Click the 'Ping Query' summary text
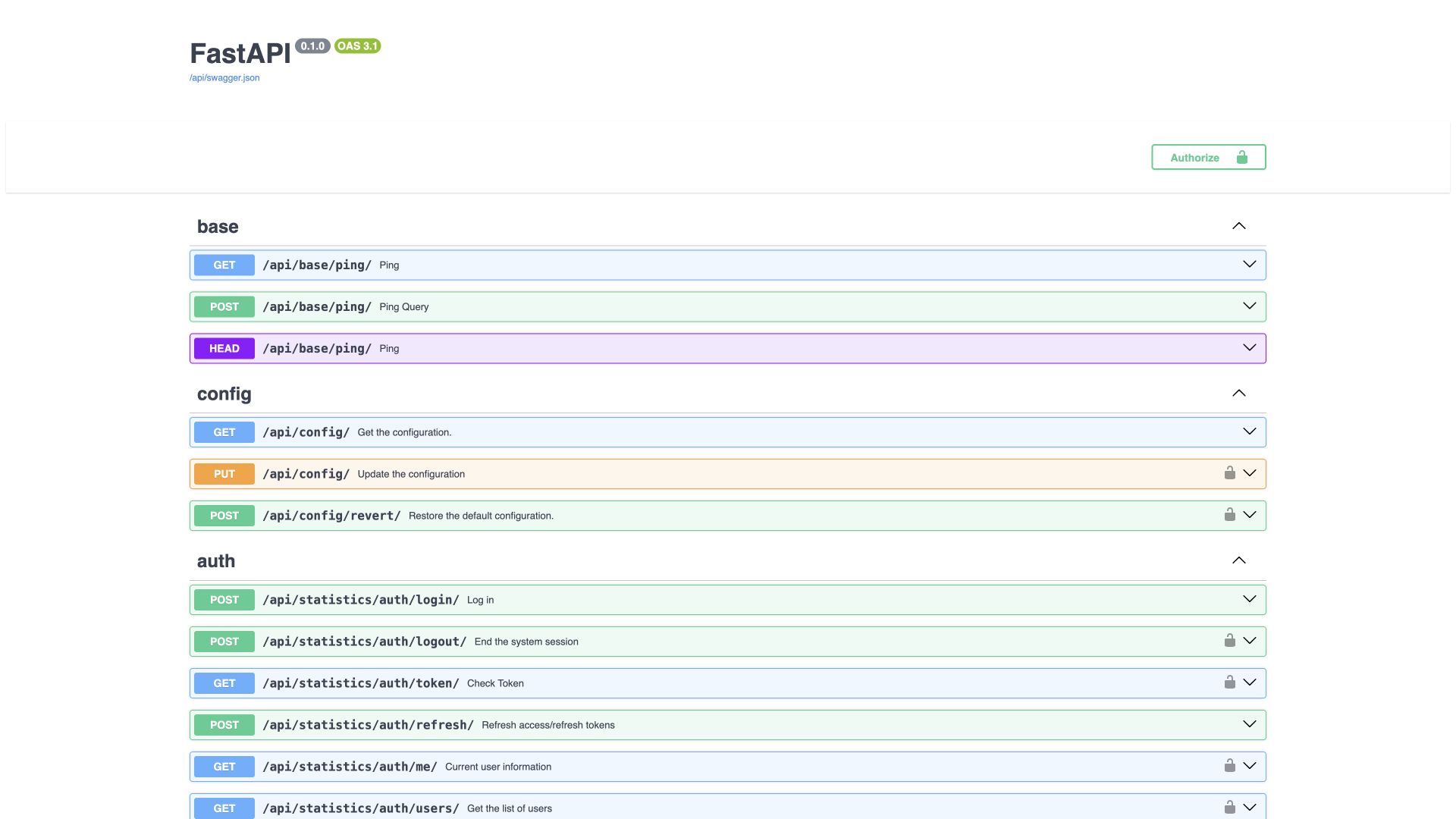The image size is (1456, 819). tap(403, 307)
